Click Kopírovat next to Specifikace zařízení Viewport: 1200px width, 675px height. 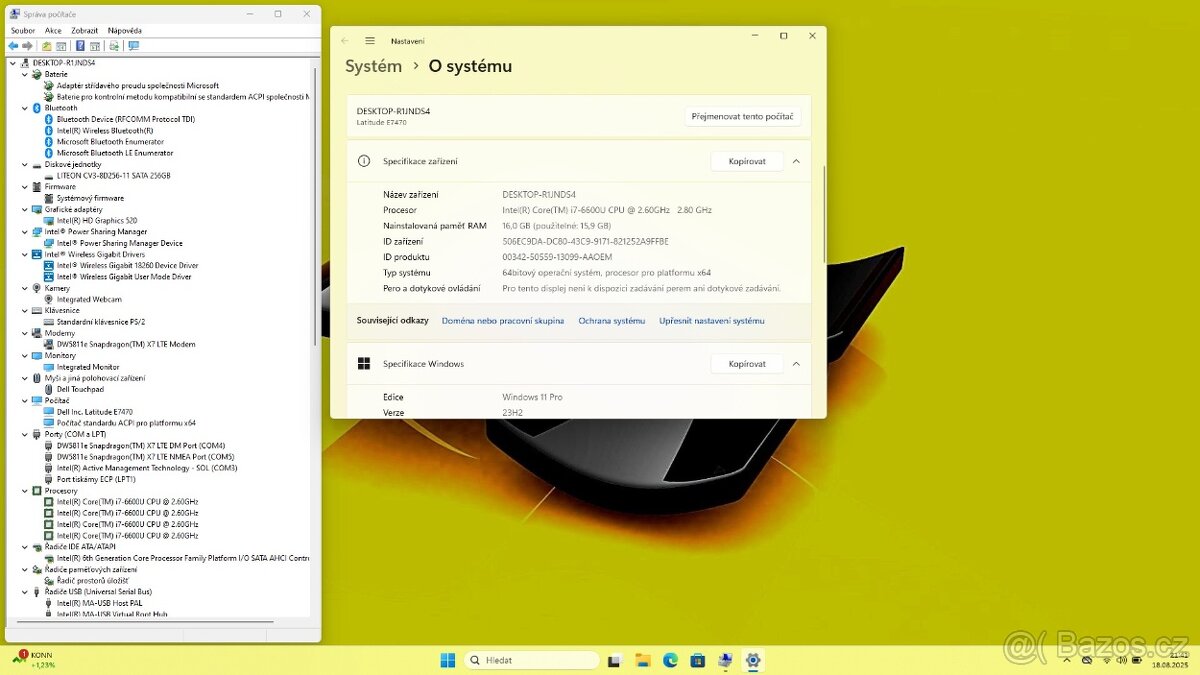pos(746,161)
